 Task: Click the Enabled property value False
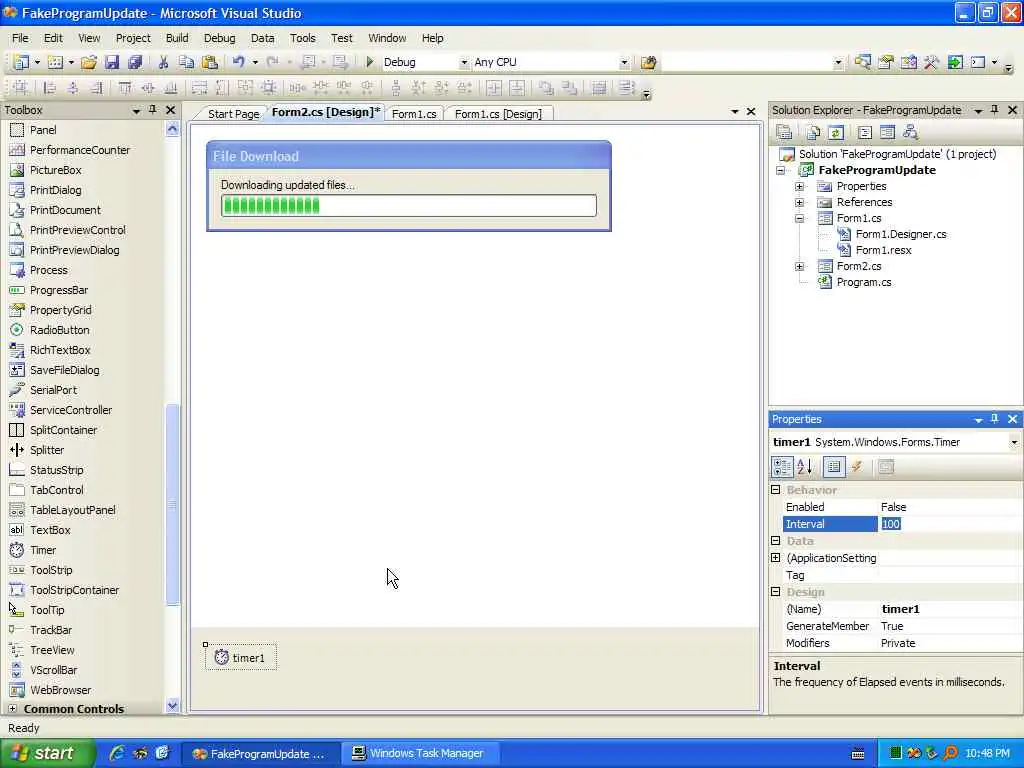pyautogui.click(x=950, y=507)
